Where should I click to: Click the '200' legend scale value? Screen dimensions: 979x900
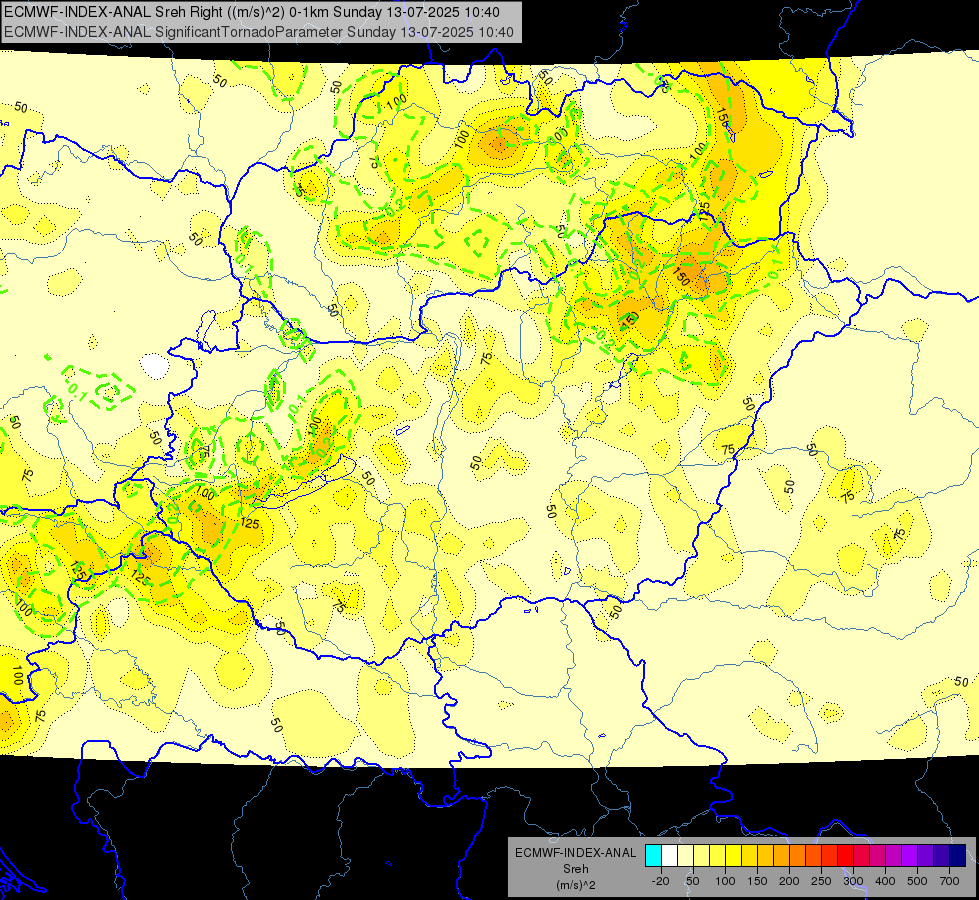click(x=789, y=881)
